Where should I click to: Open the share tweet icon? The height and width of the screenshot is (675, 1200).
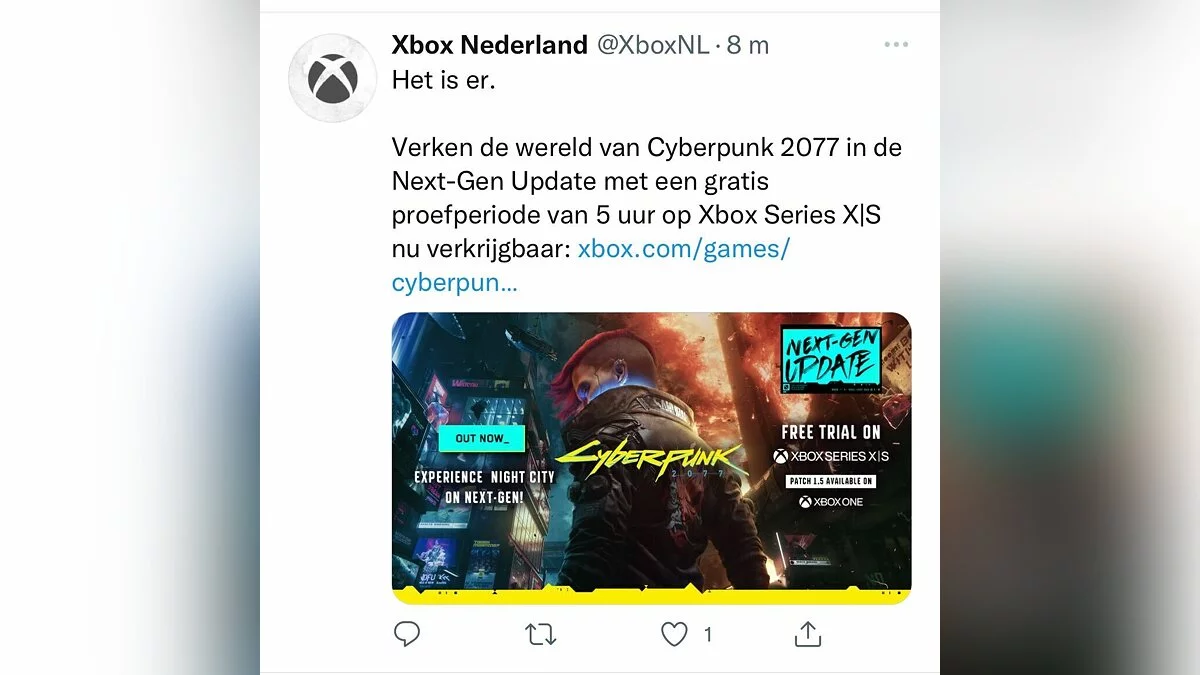(x=807, y=634)
